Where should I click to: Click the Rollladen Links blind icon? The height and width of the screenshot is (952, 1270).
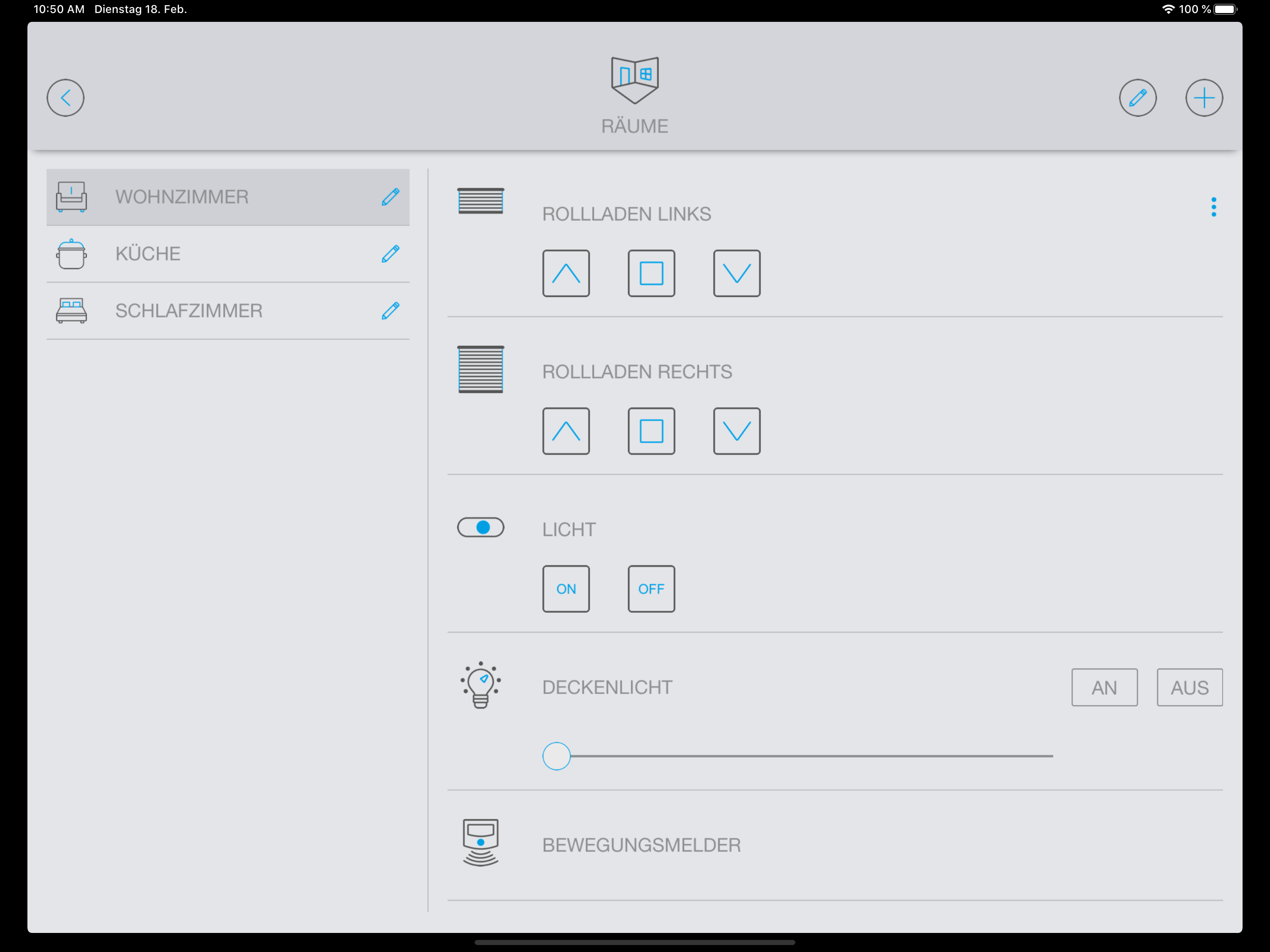[x=481, y=201]
